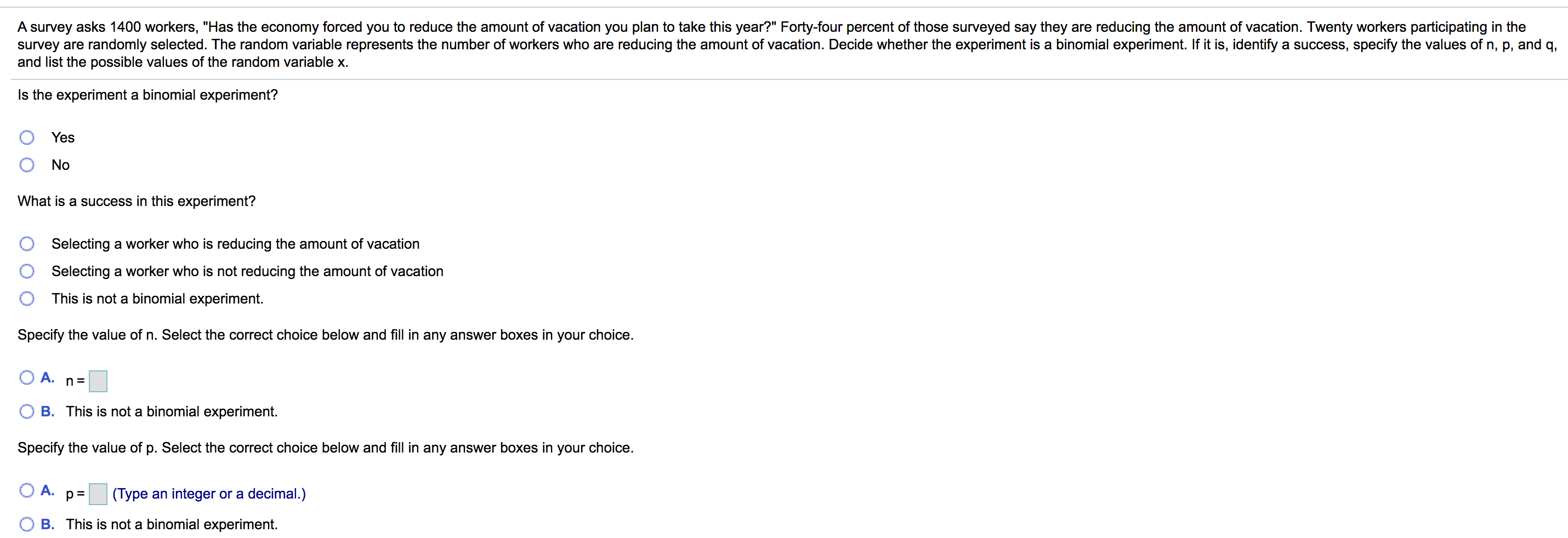
Task: Click the blue 'A.' label for n
Action: [x=48, y=378]
